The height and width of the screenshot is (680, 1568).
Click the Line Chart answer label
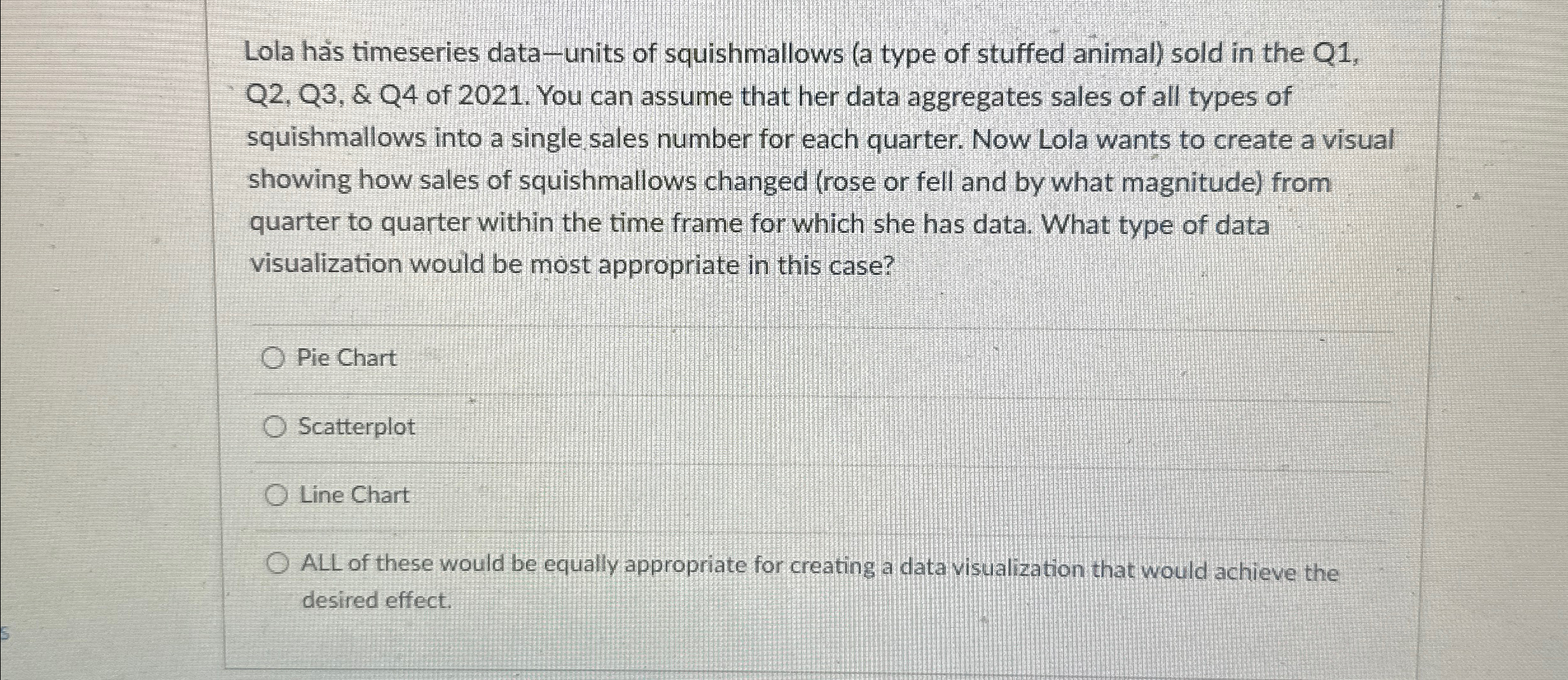(353, 495)
